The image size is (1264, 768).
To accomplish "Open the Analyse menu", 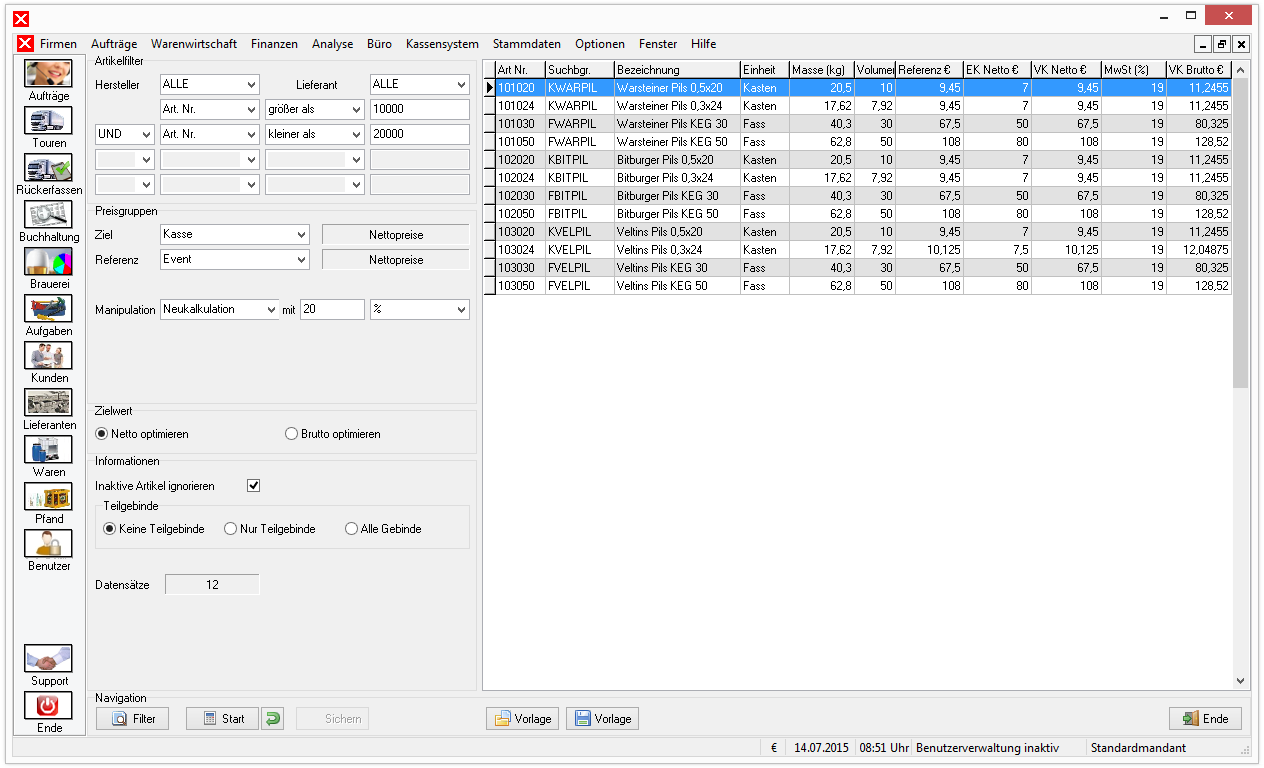I will point(332,44).
